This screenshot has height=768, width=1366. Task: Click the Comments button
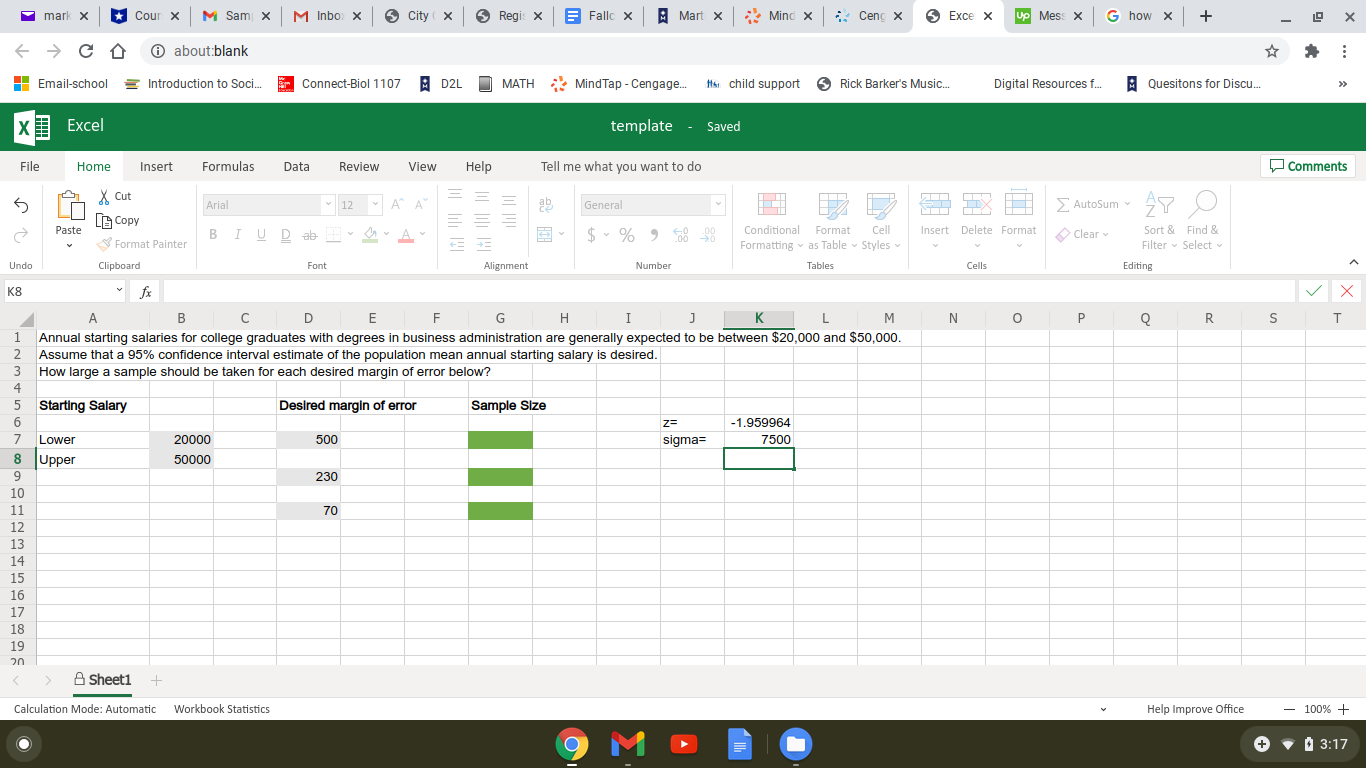pos(1308,167)
